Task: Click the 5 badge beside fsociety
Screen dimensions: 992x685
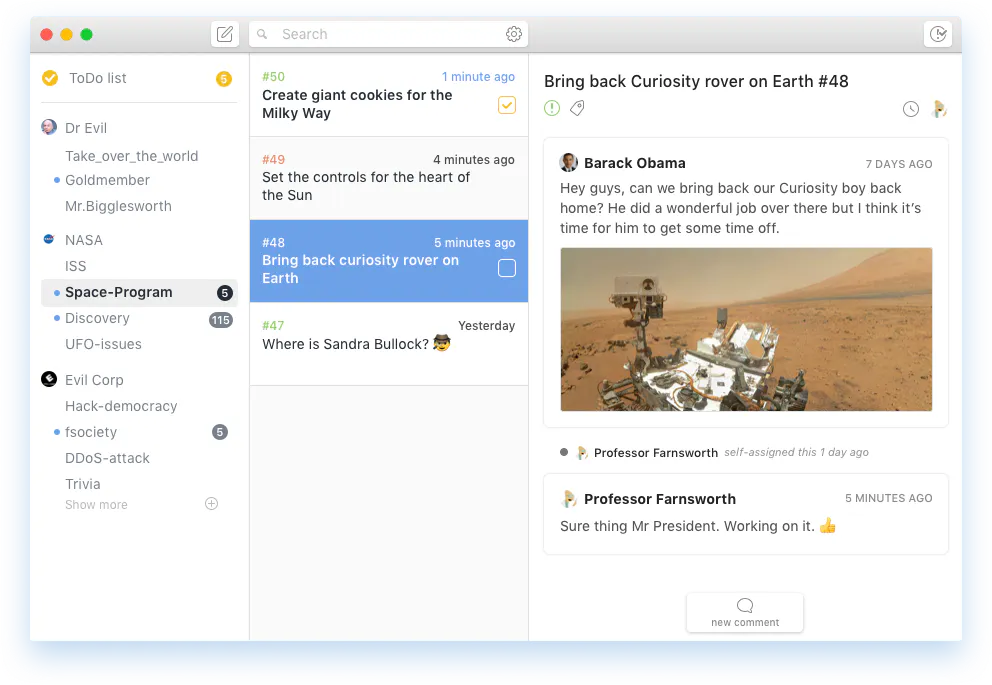Action: coord(220,432)
